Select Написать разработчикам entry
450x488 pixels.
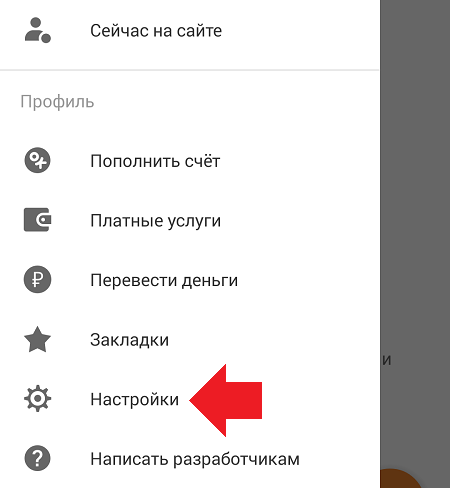189,459
